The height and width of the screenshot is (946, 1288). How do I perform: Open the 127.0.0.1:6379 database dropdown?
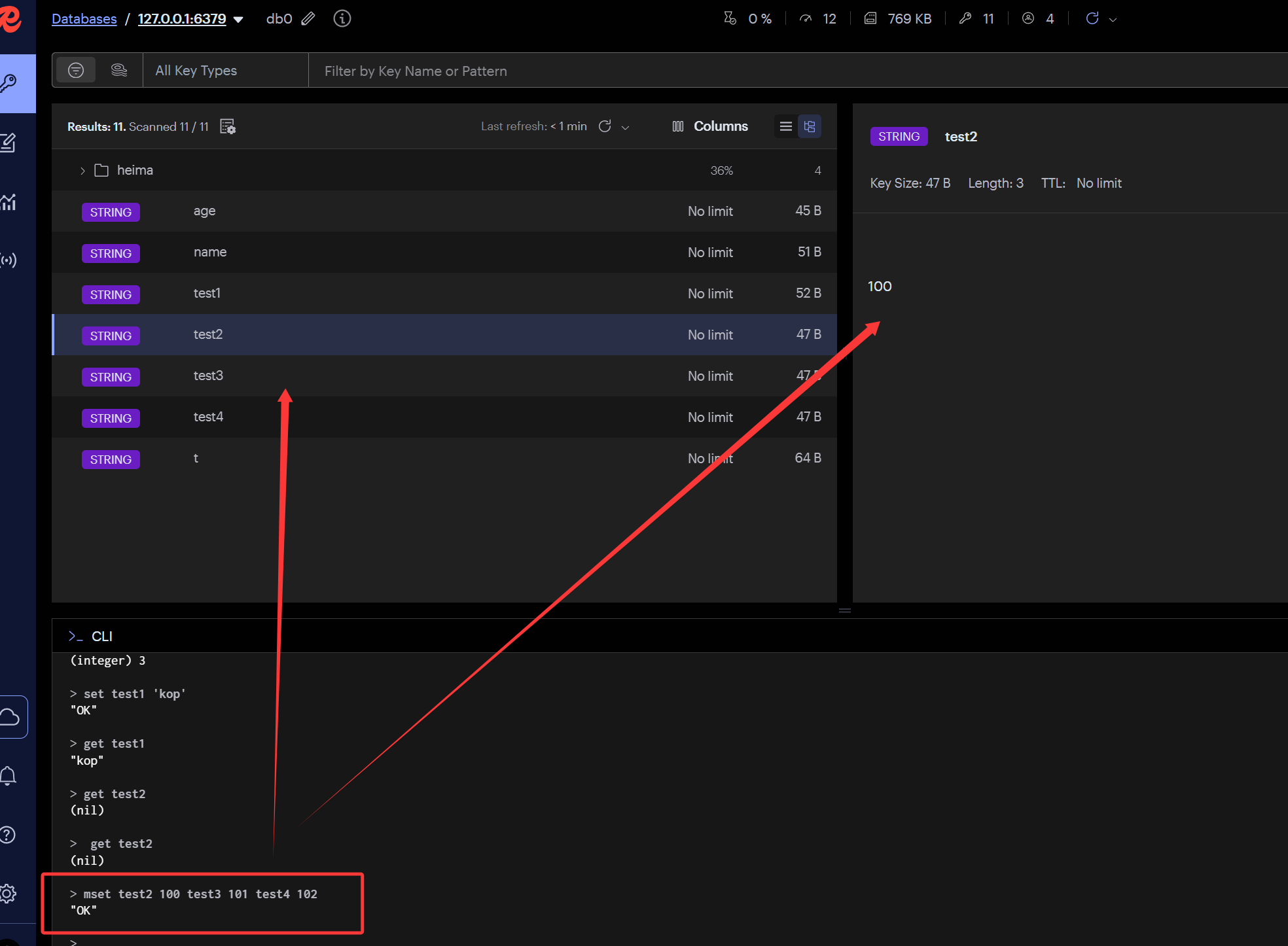pyautogui.click(x=238, y=20)
